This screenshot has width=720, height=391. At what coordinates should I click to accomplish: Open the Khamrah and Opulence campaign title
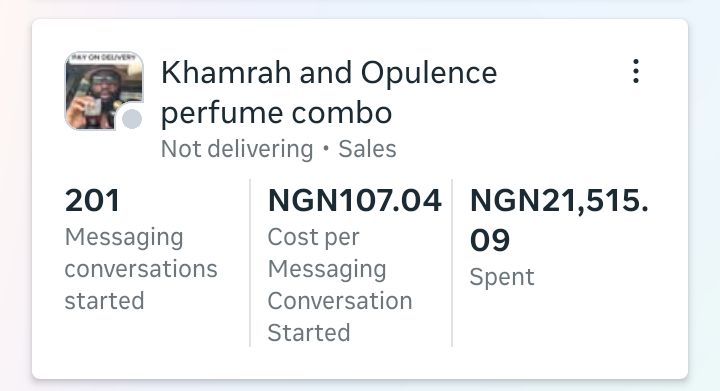click(329, 93)
